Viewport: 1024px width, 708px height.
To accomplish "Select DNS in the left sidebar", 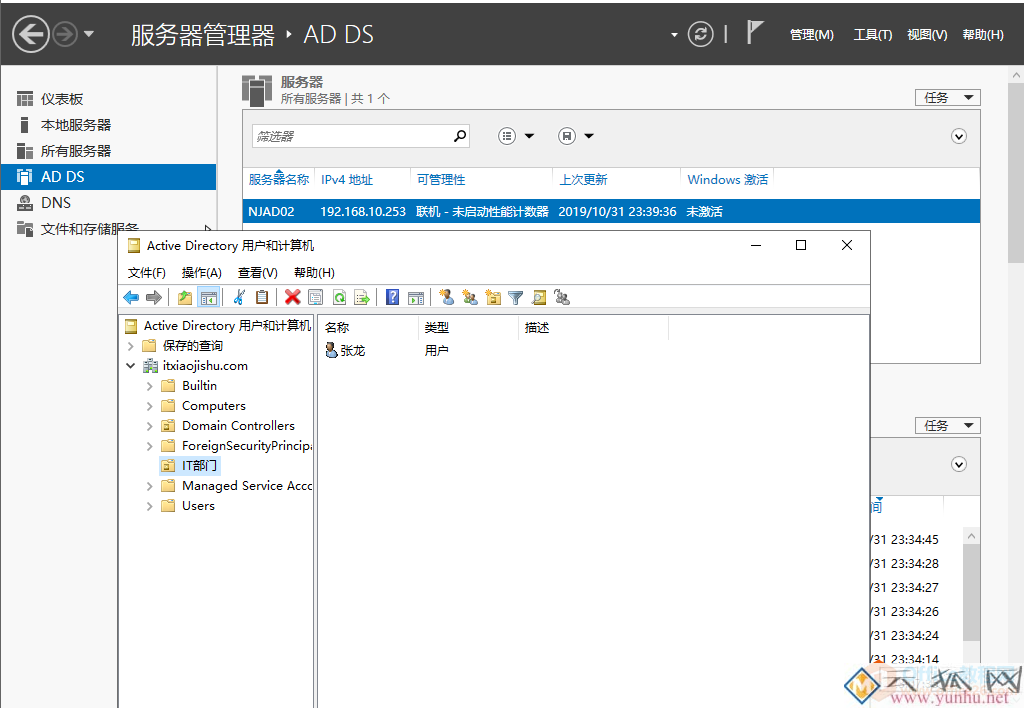I will tap(56, 203).
